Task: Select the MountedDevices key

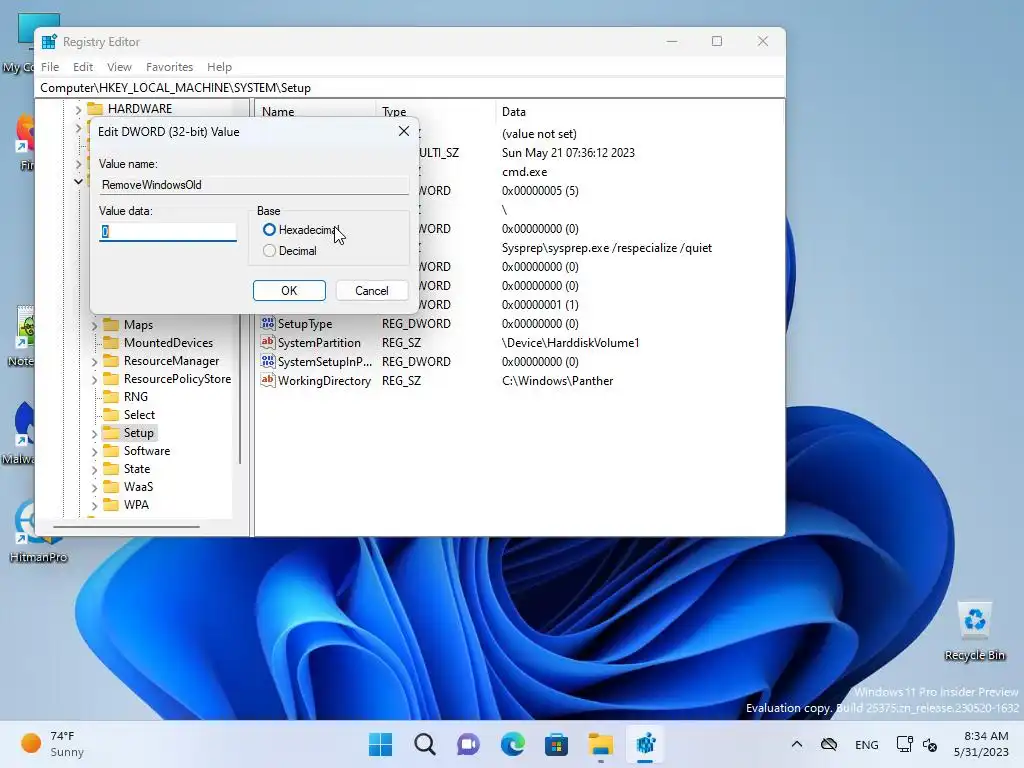Action: pyautogui.click(x=168, y=343)
